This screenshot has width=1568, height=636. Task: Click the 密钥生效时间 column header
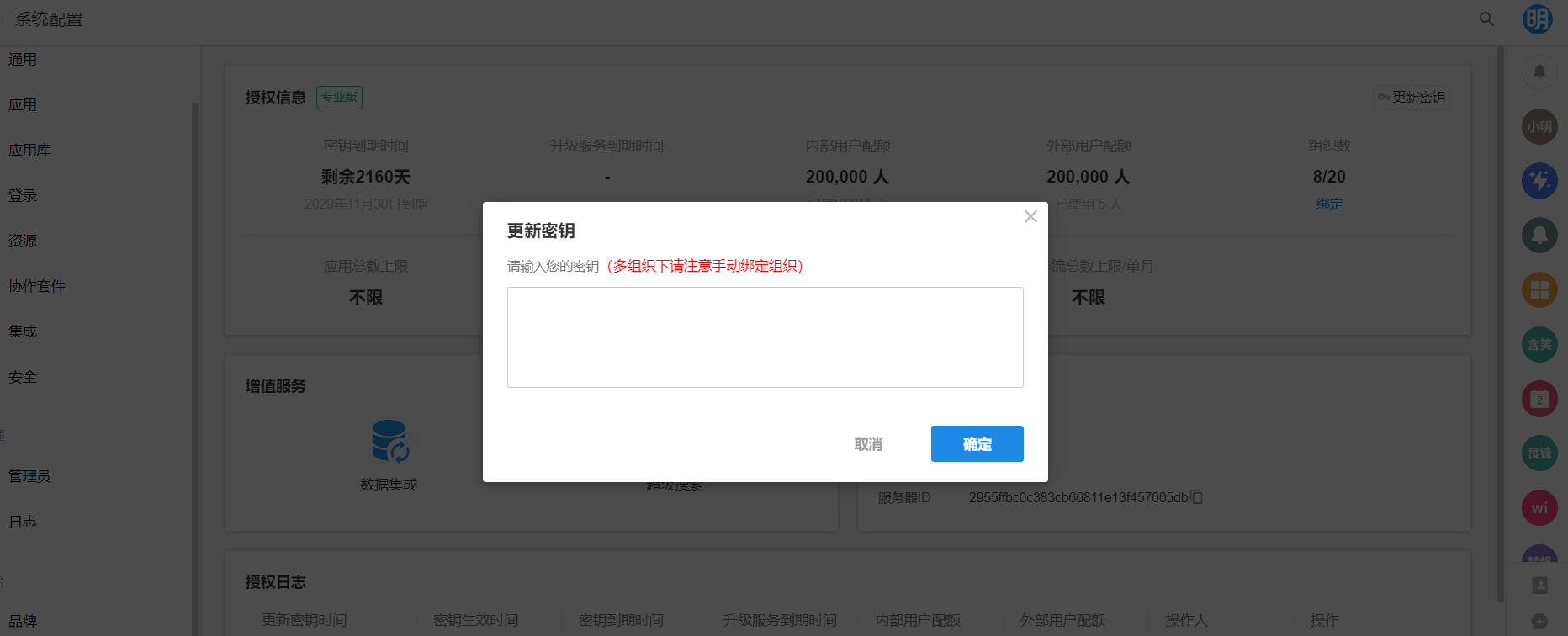(x=475, y=620)
